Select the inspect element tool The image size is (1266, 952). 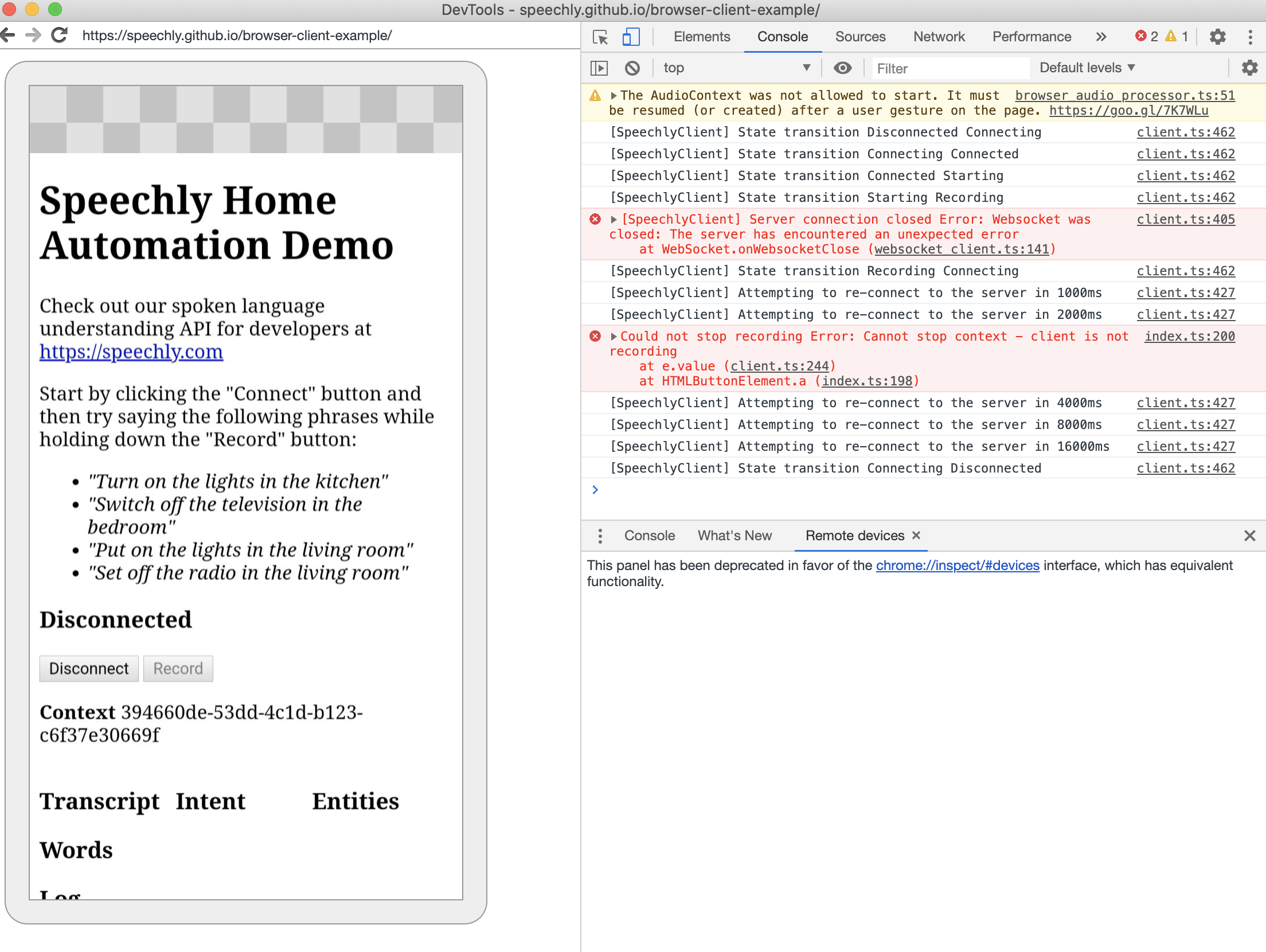600,36
